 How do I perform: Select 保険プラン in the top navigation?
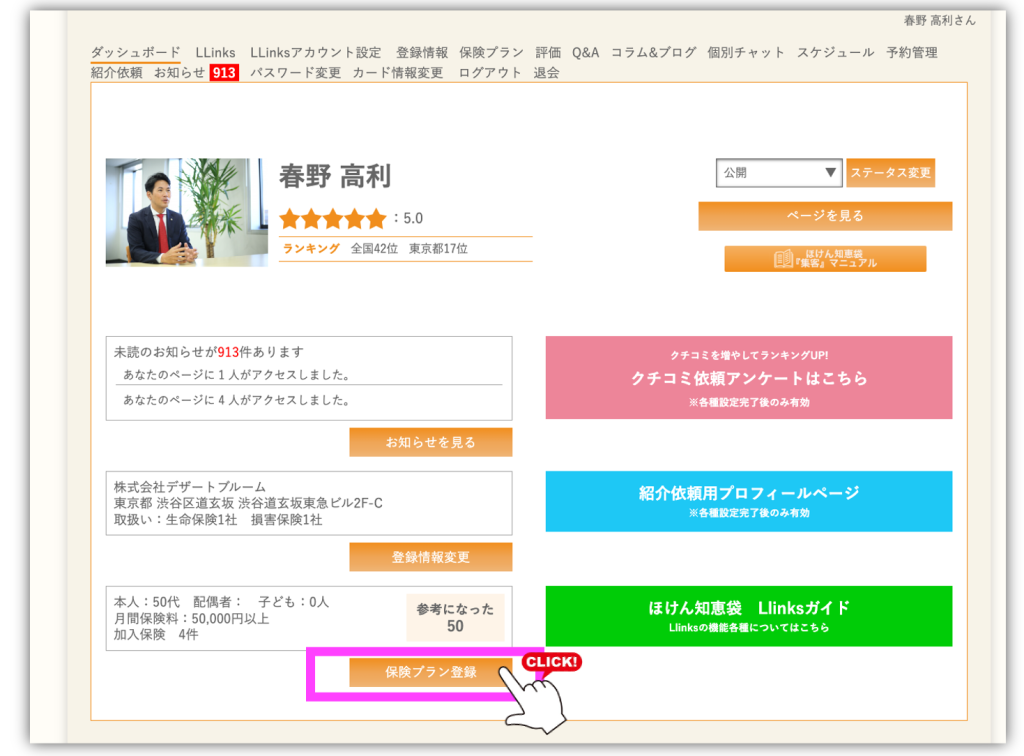[x=491, y=52]
